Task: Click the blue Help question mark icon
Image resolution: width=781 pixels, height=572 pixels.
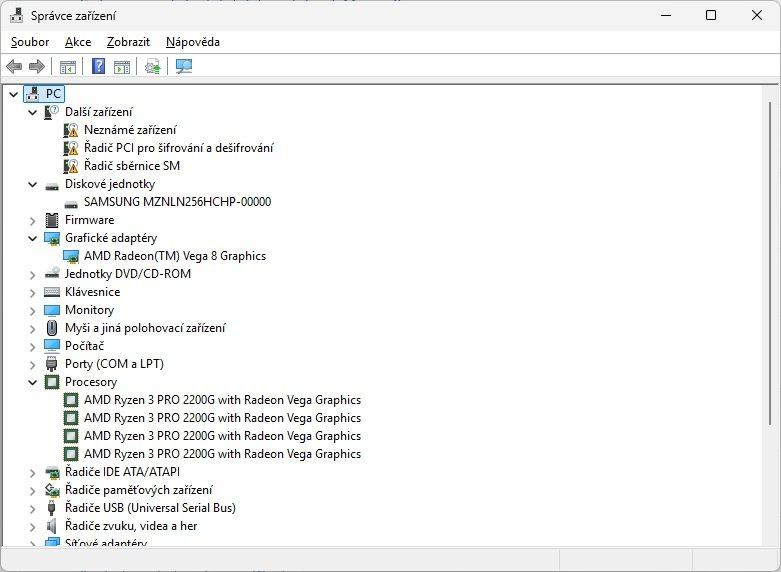Action: [x=98, y=67]
